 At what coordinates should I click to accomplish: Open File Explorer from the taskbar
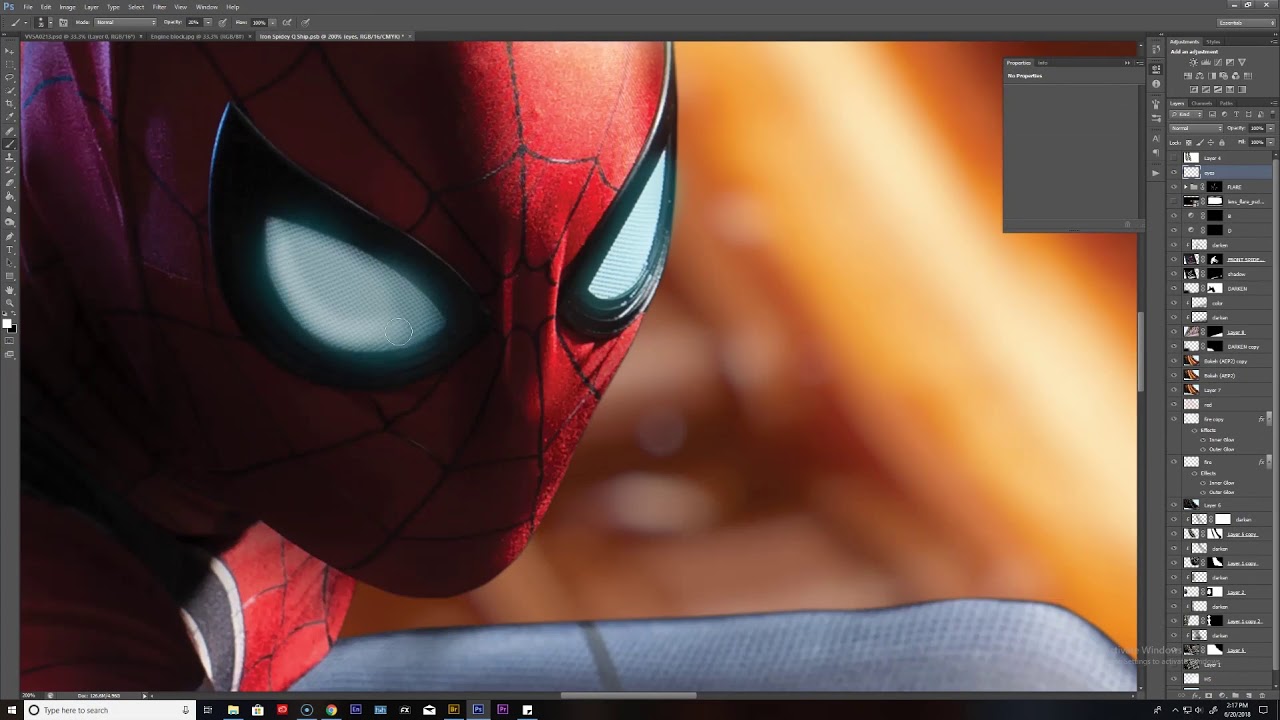coord(233,710)
